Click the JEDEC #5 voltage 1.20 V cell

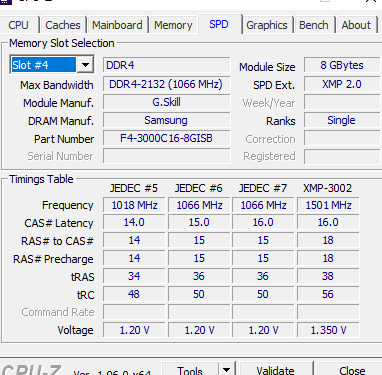pyautogui.click(x=134, y=330)
